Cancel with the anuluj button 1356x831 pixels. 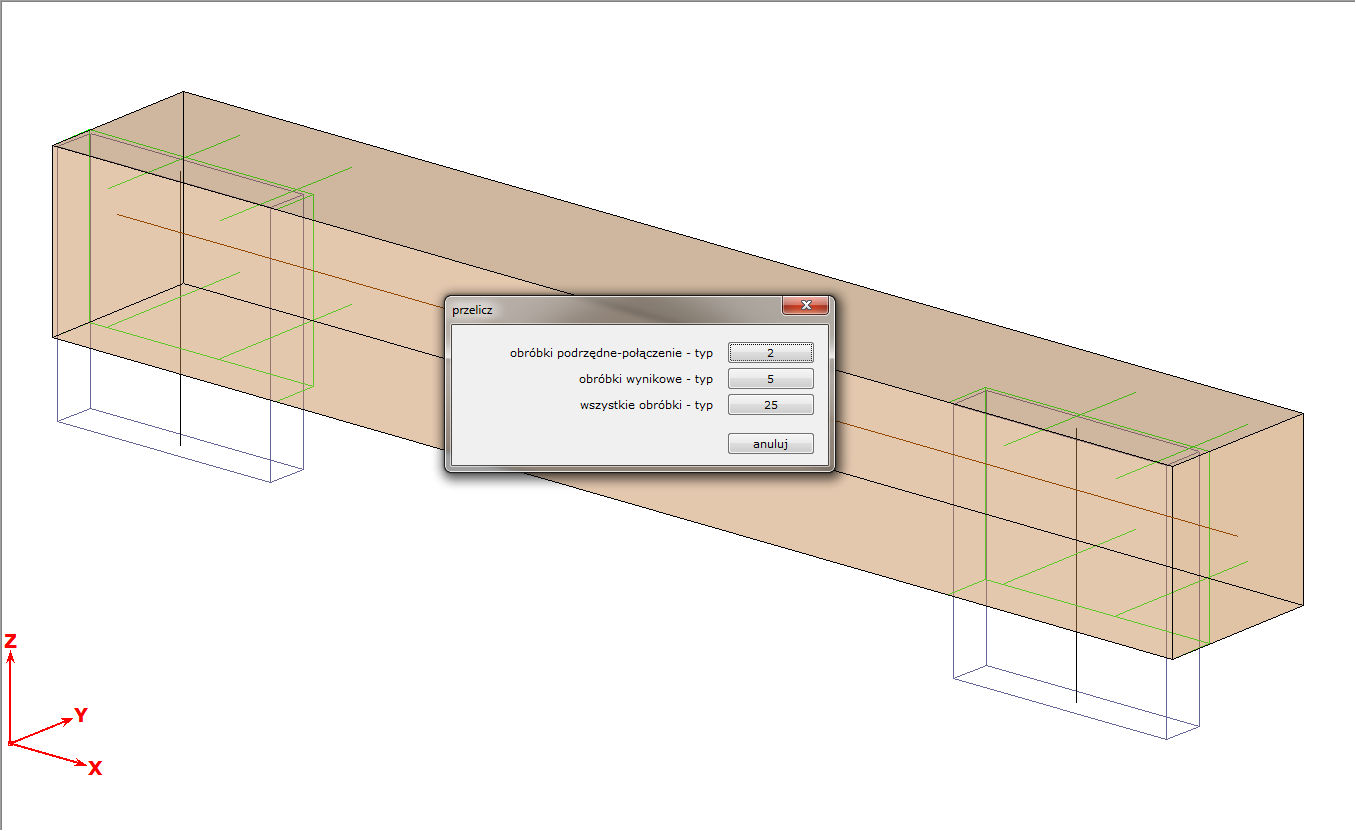(770, 444)
